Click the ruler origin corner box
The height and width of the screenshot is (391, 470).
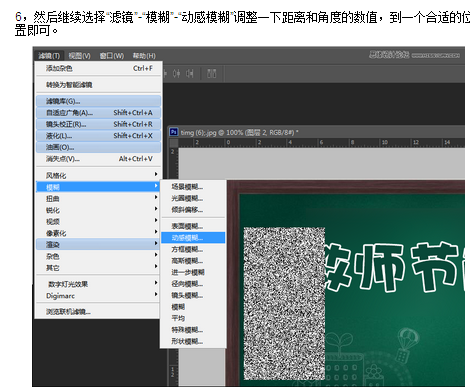pyautogui.click(x=174, y=143)
